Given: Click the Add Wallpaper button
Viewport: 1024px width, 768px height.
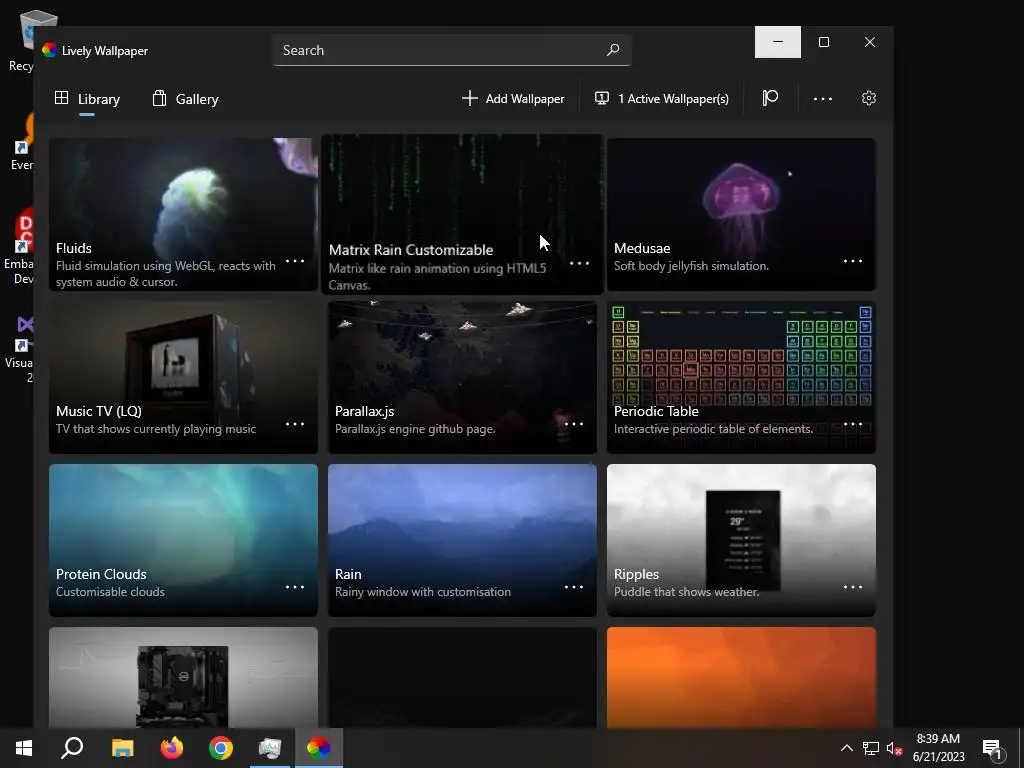Looking at the screenshot, I should (513, 99).
